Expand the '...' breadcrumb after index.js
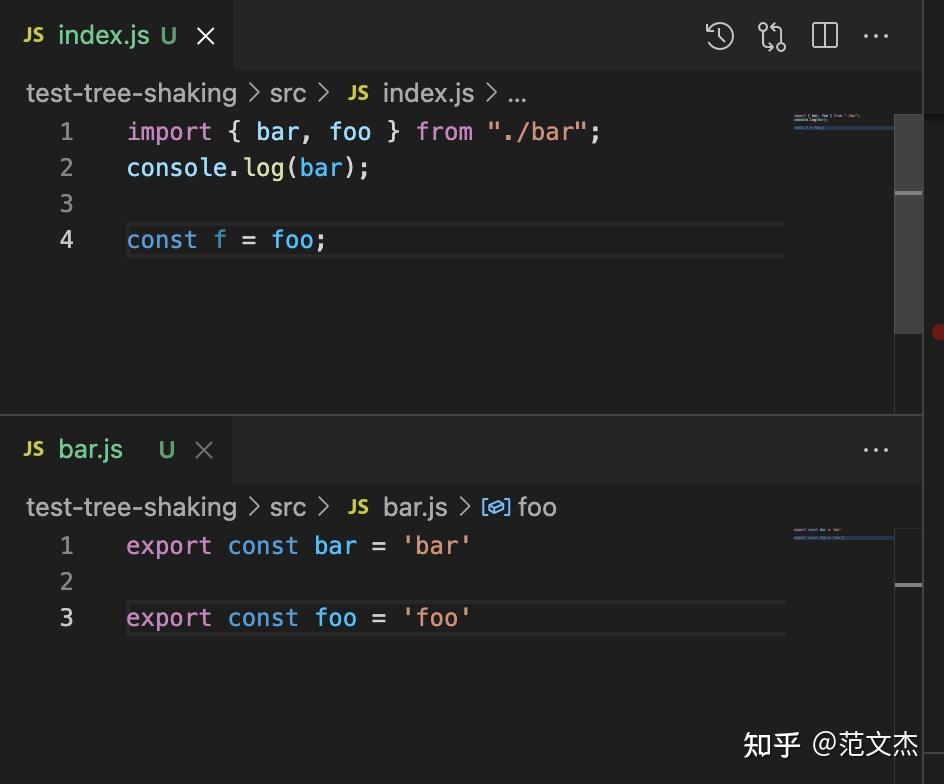 (517, 93)
